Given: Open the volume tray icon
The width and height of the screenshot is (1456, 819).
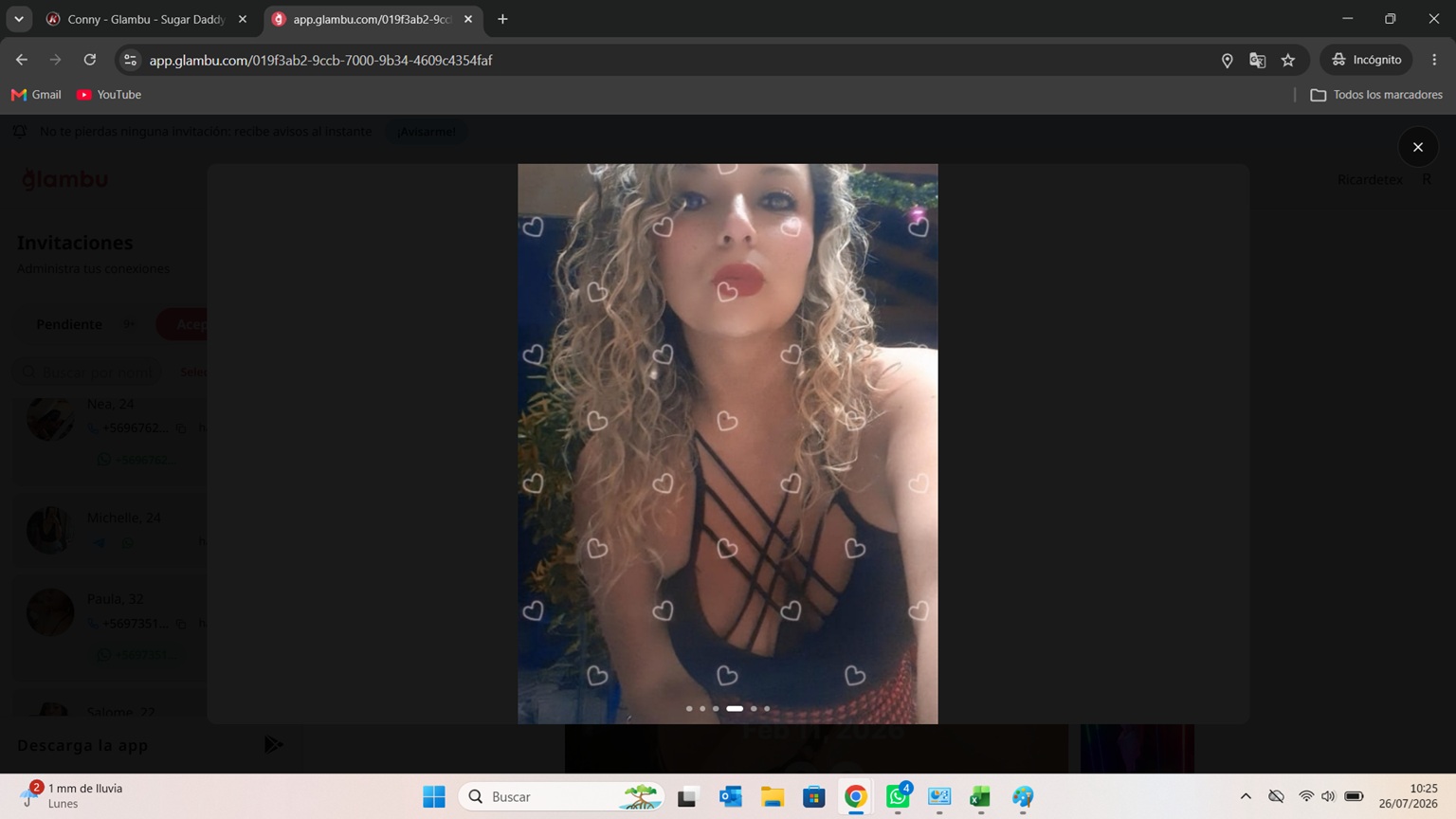Looking at the screenshot, I should point(1328,796).
